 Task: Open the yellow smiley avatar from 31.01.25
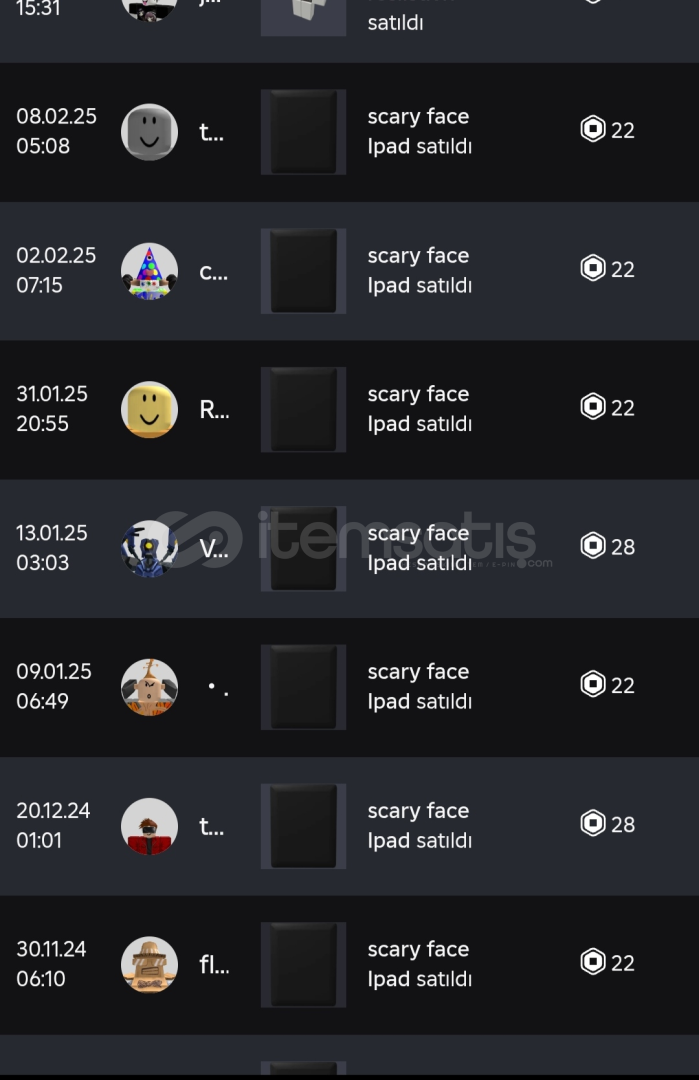149,409
